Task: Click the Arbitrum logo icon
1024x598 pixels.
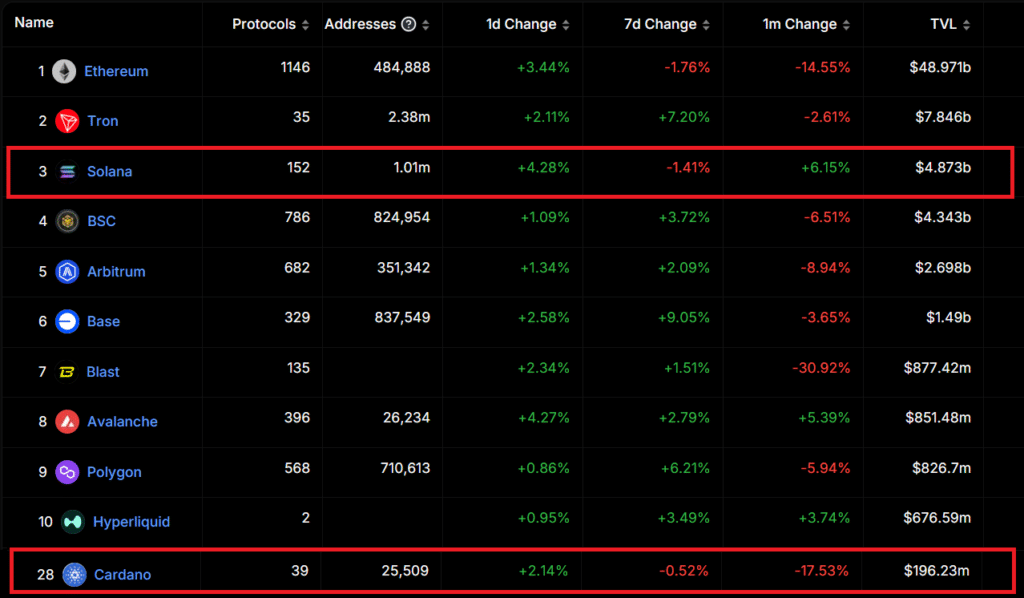Action: tap(67, 271)
